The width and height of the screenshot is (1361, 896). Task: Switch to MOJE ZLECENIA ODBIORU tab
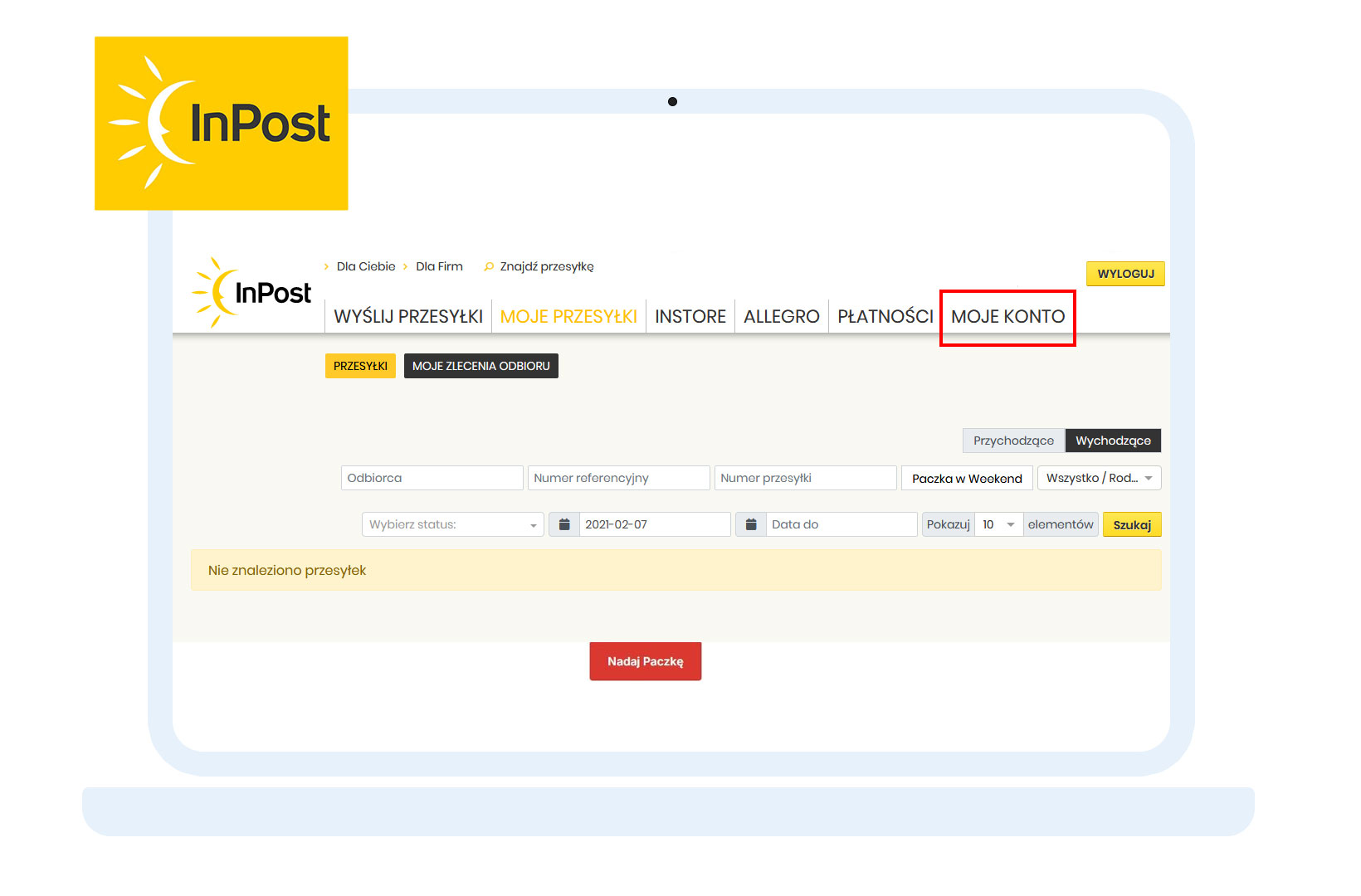[x=481, y=366]
